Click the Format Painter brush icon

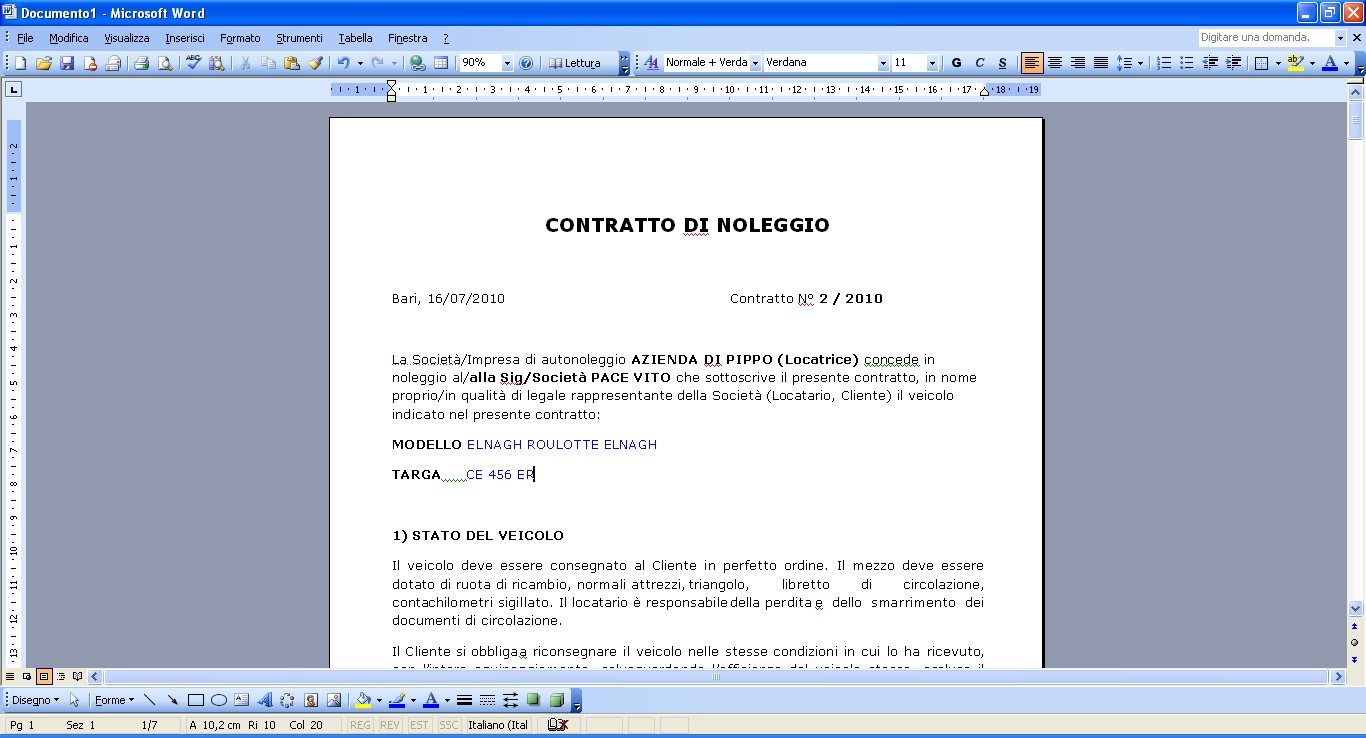tap(315, 63)
